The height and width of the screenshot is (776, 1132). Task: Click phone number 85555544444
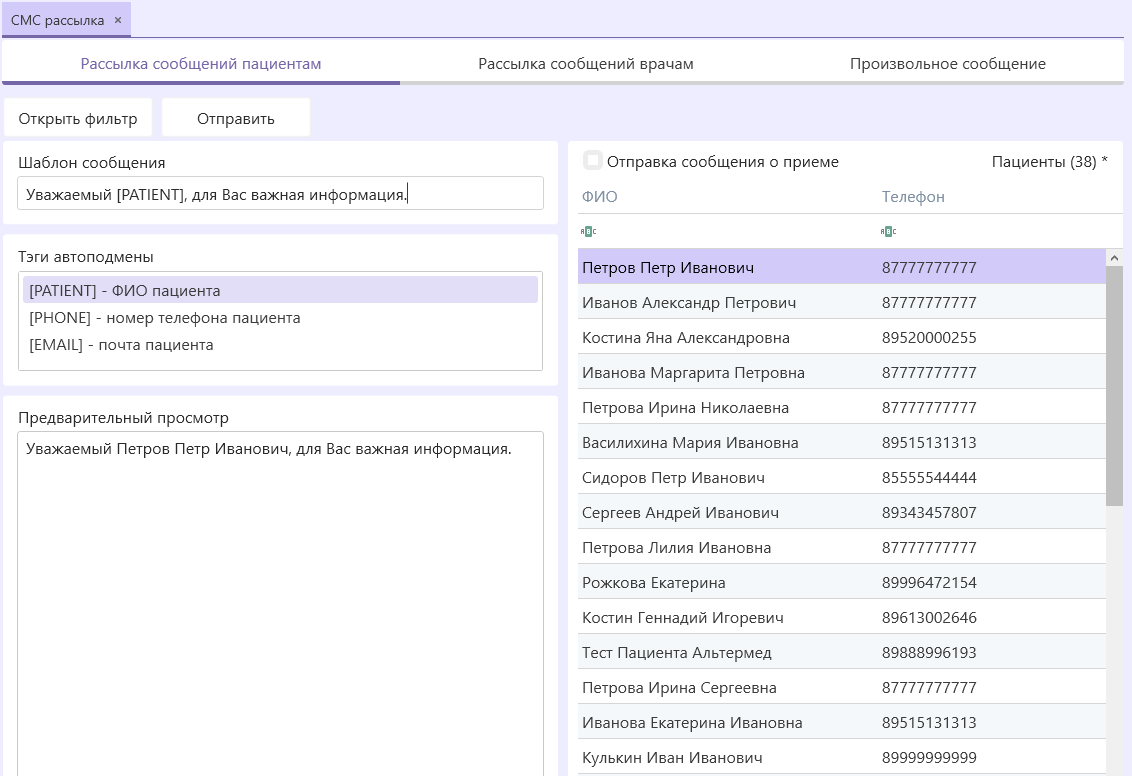point(928,477)
